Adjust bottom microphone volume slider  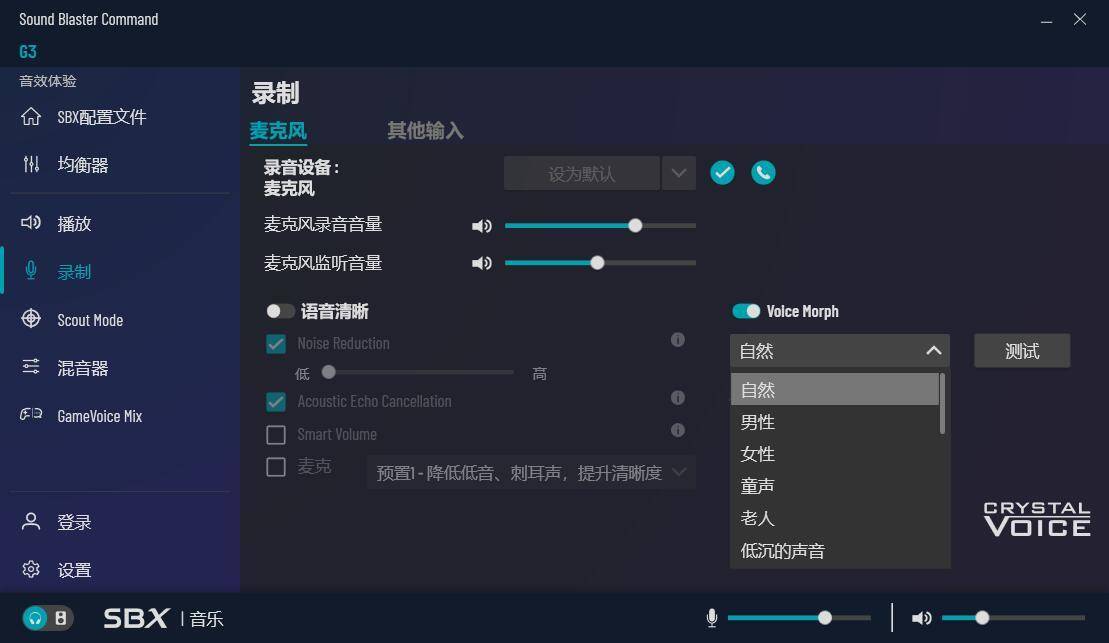point(799,618)
